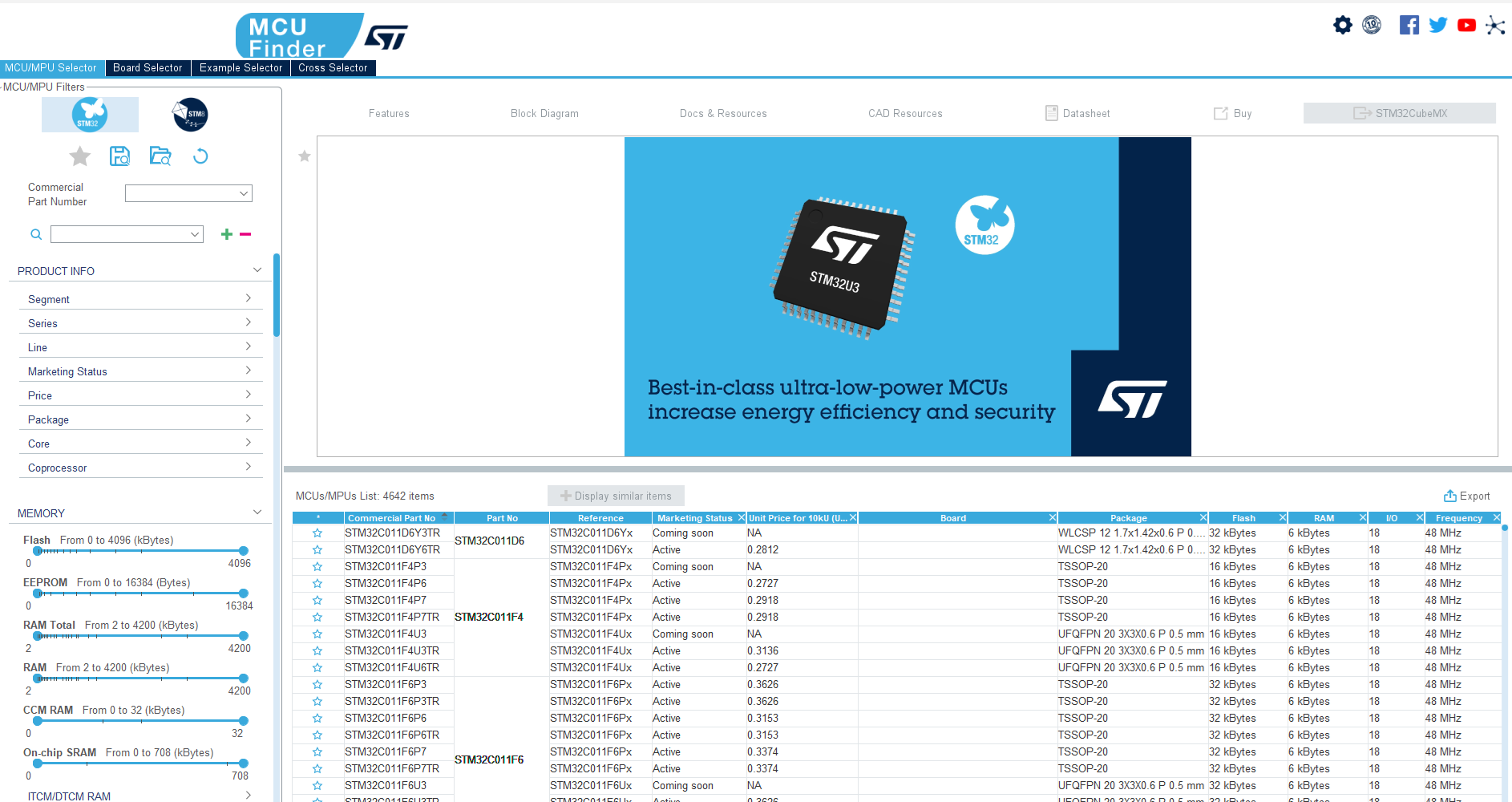Viewport: 1512px width, 802px height.
Task: Load a previously saved search
Action: [160, 156]
